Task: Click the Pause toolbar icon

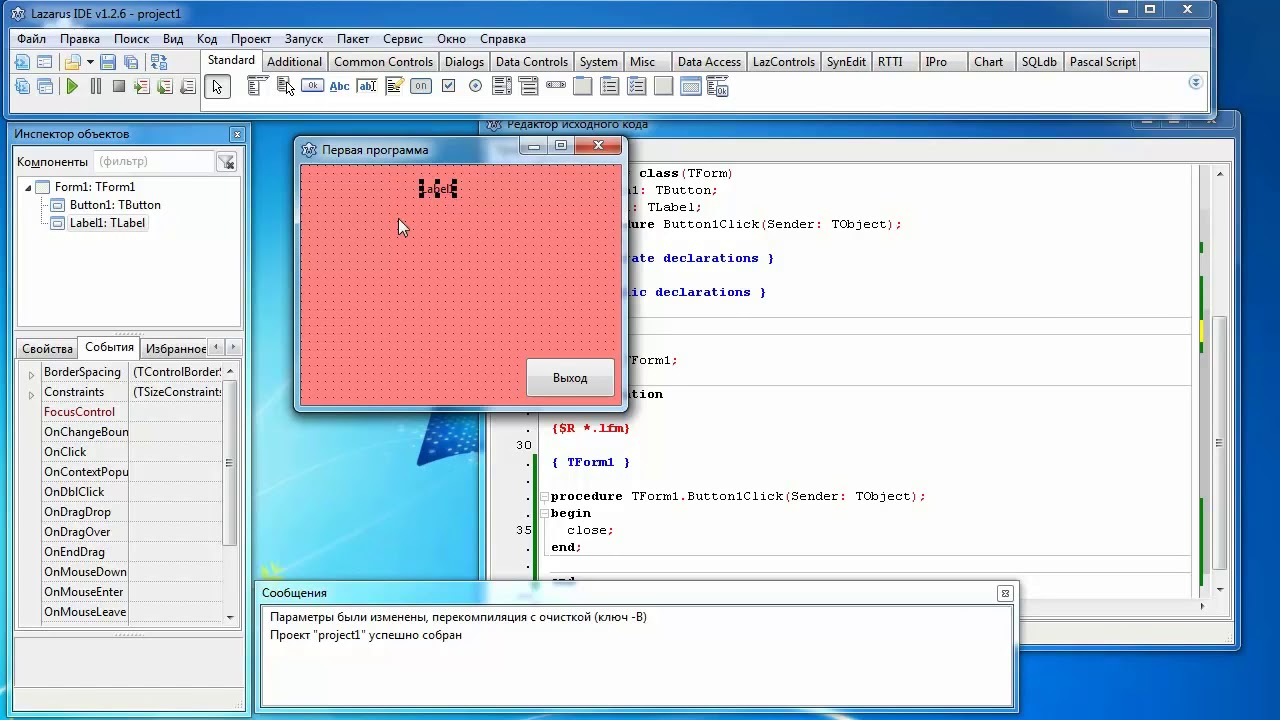Action: coord(96,87)
